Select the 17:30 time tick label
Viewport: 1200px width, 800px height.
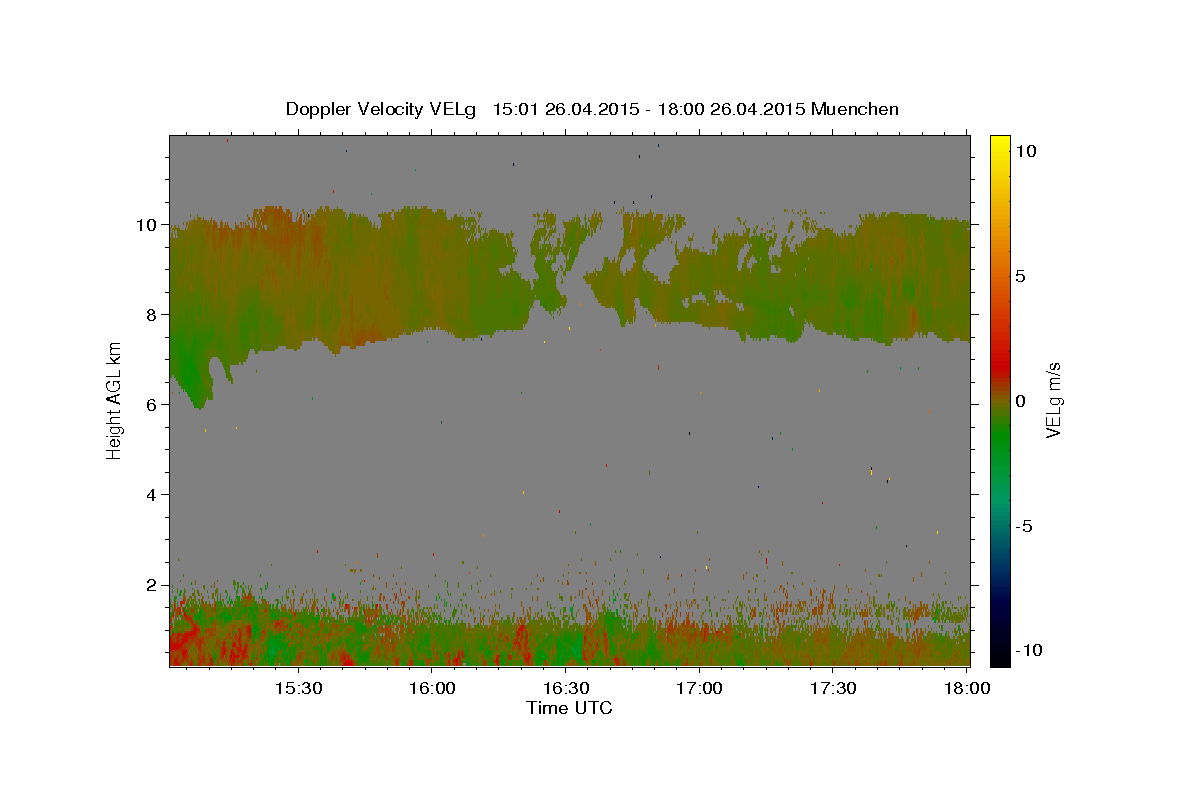point(833,688)
